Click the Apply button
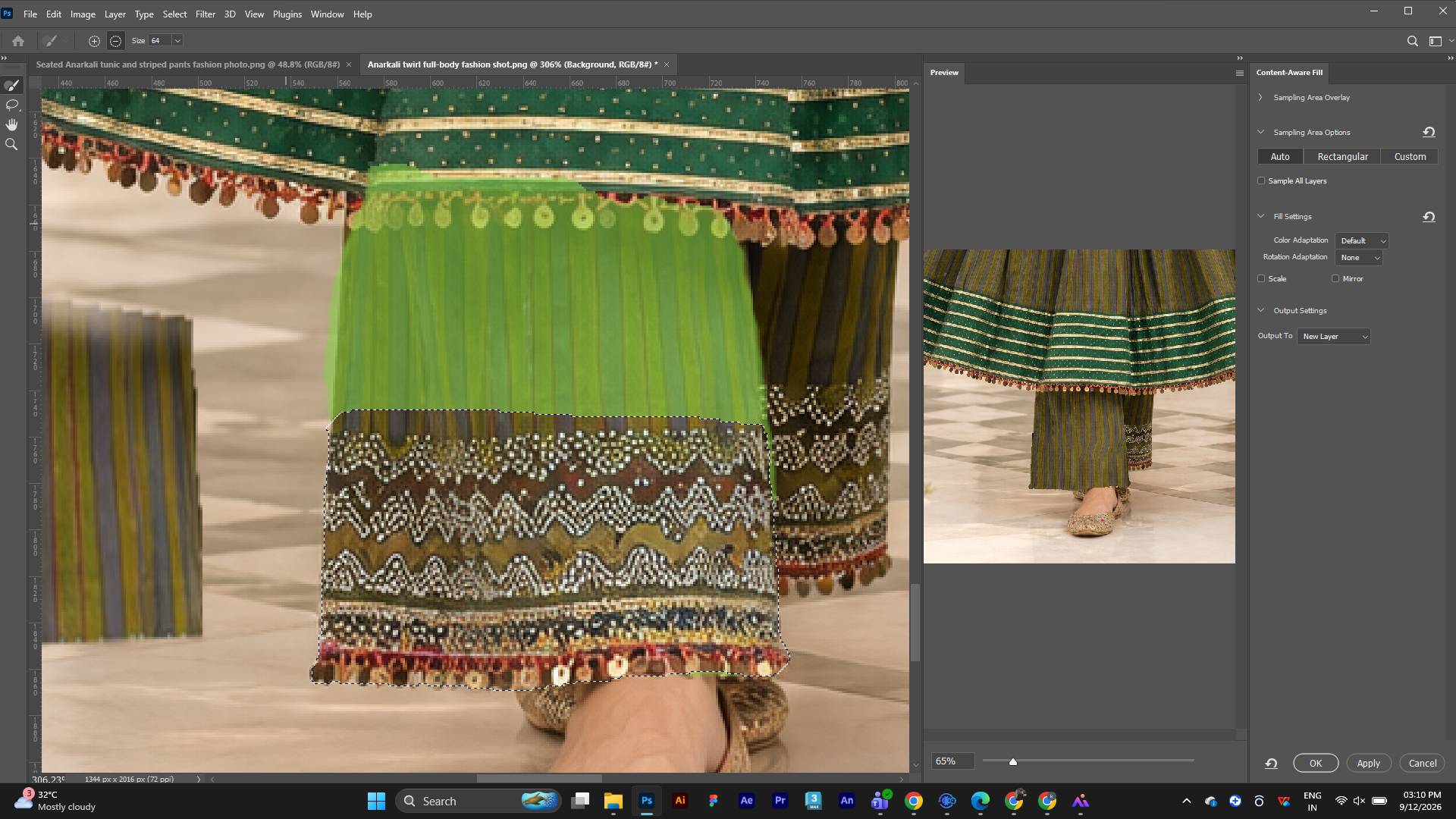Viewport: 1456px width, 819px height. click(x=1368, y=764)
